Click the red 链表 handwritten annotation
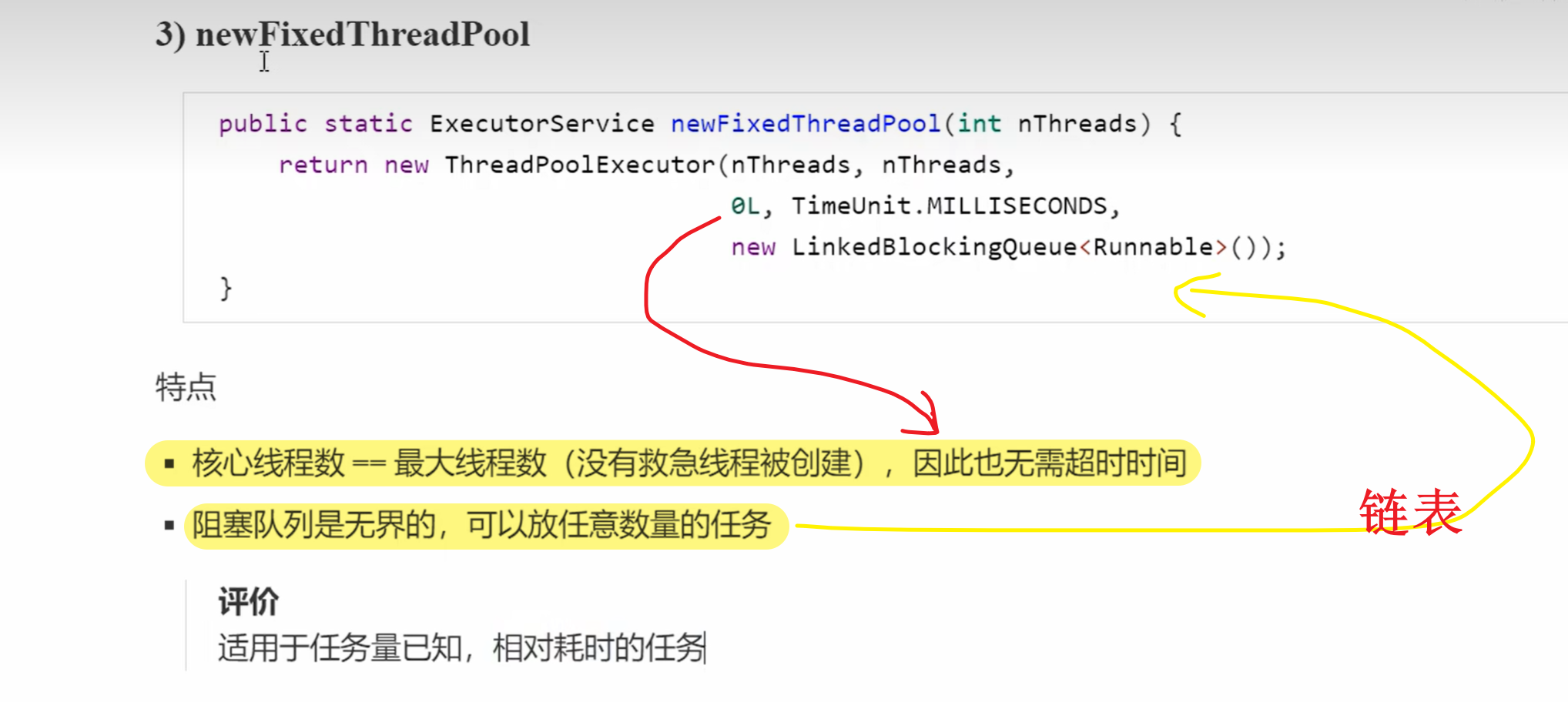Image resolution: width=1568 pixels, height=702 pixels. 1409,513
